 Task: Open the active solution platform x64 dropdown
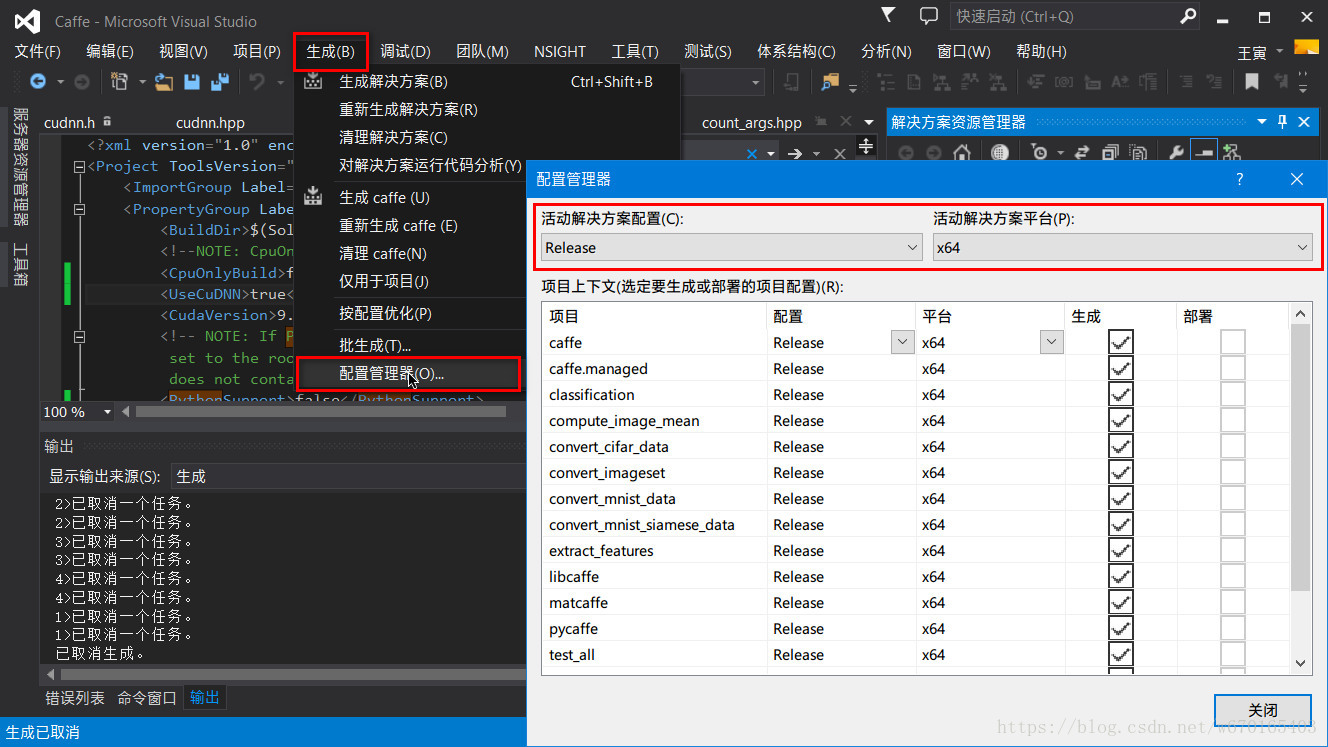coord(1122,247)
